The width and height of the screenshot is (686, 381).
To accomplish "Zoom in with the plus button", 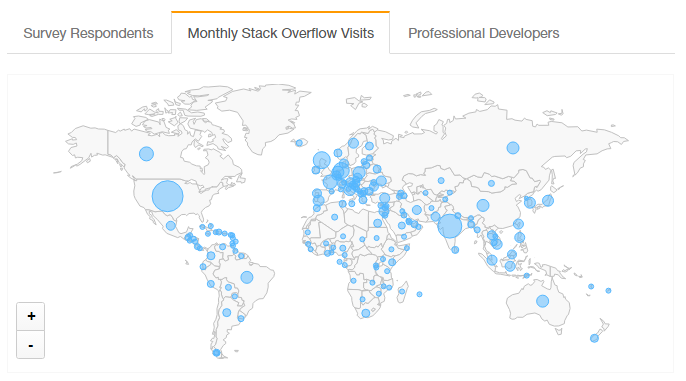I will coord(31,316).
